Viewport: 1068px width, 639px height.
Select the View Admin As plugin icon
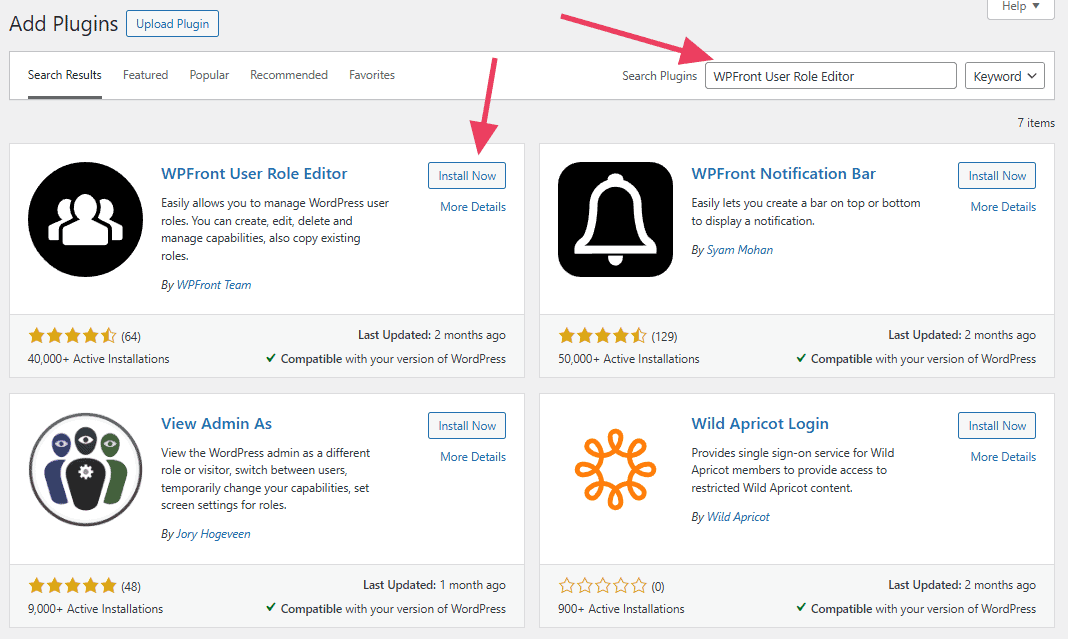[85, 469]
